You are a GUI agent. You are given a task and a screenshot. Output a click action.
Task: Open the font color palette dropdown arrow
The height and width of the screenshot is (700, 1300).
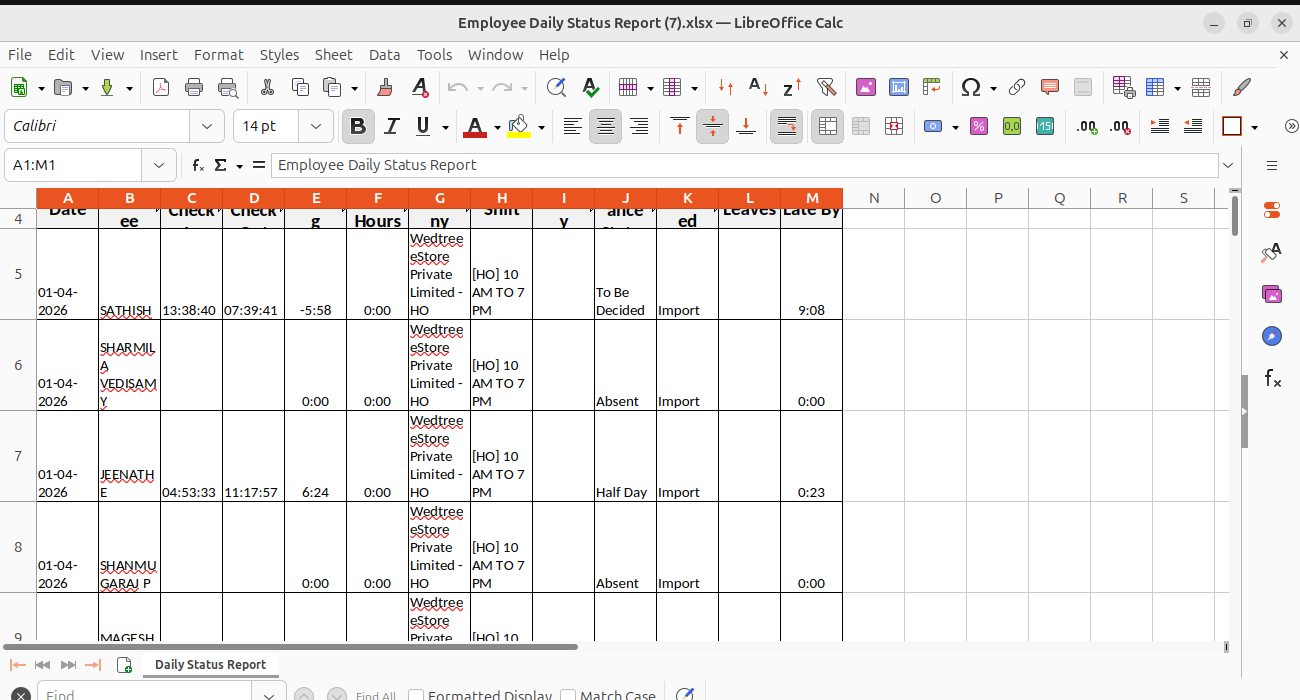496,126
